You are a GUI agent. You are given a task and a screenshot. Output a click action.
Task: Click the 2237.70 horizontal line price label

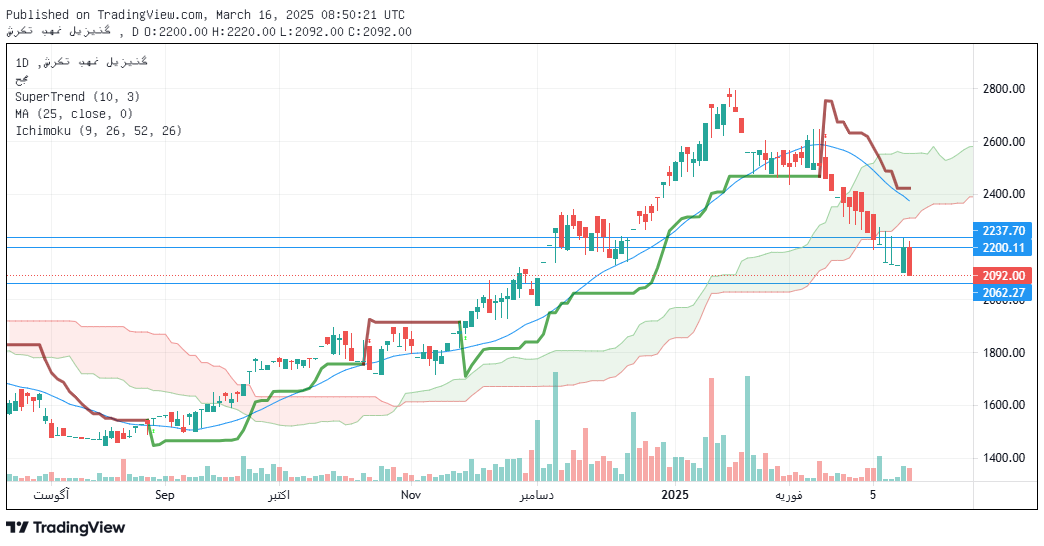click(1004, 230)
